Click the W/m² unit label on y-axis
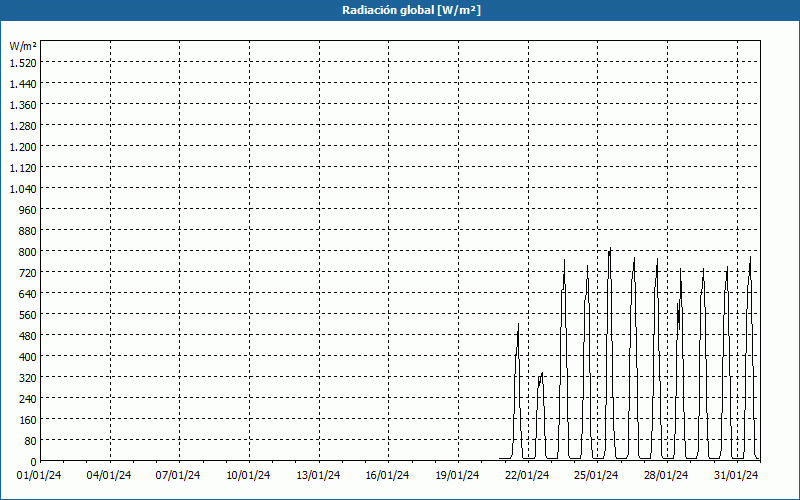The width and height of the screenshot is (800, 500). (23, 46)
